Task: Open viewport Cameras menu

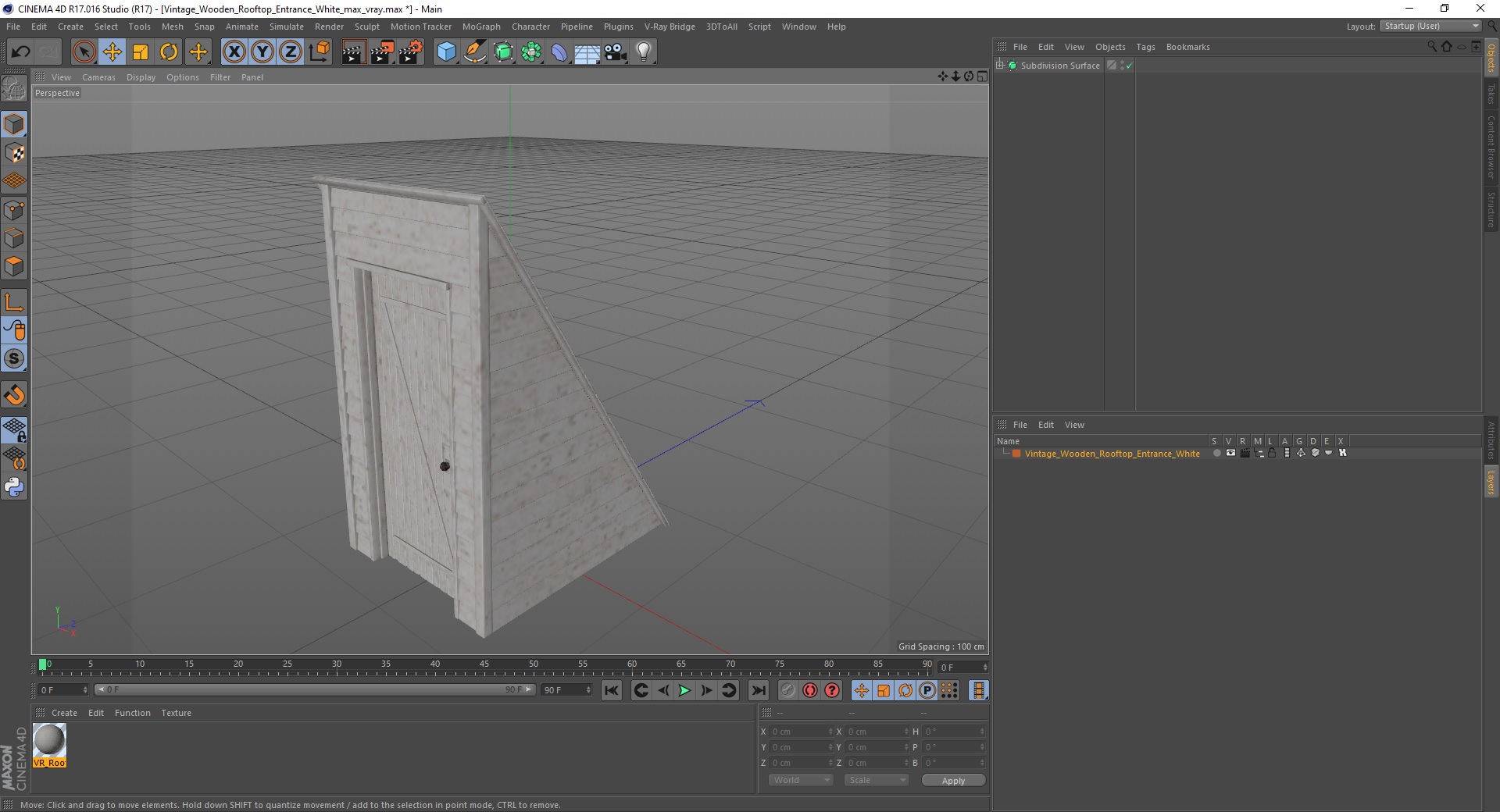Action: (98, 77)
